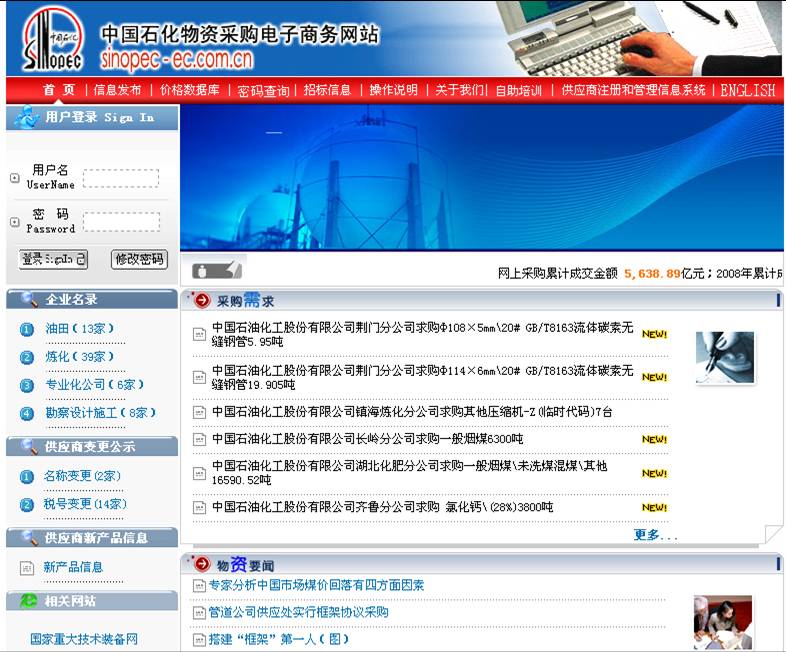Viewport: 786px width, 652px height.
Task: Open 密码查询 menu item
Action: [x=263, y=91]
